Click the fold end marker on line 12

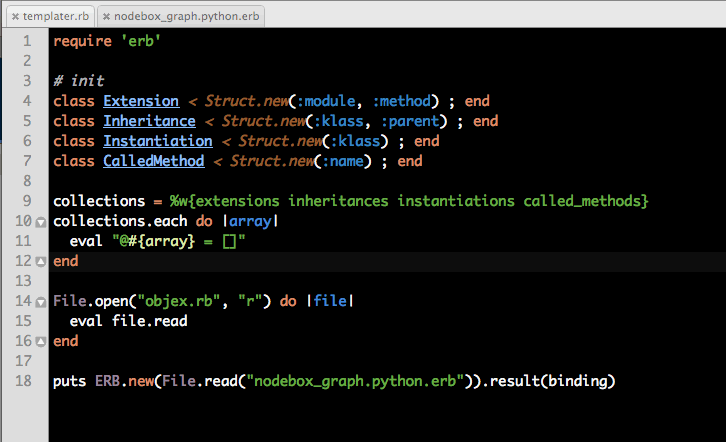(x=41, y=262)
